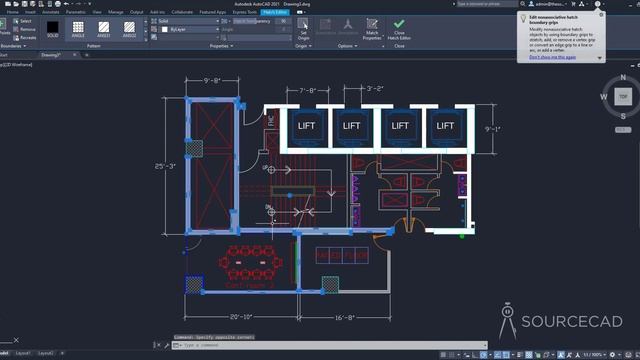This screenshot has height=360, width=640.
Task: Toggle the Annotative hatch option
Action: 348,27
